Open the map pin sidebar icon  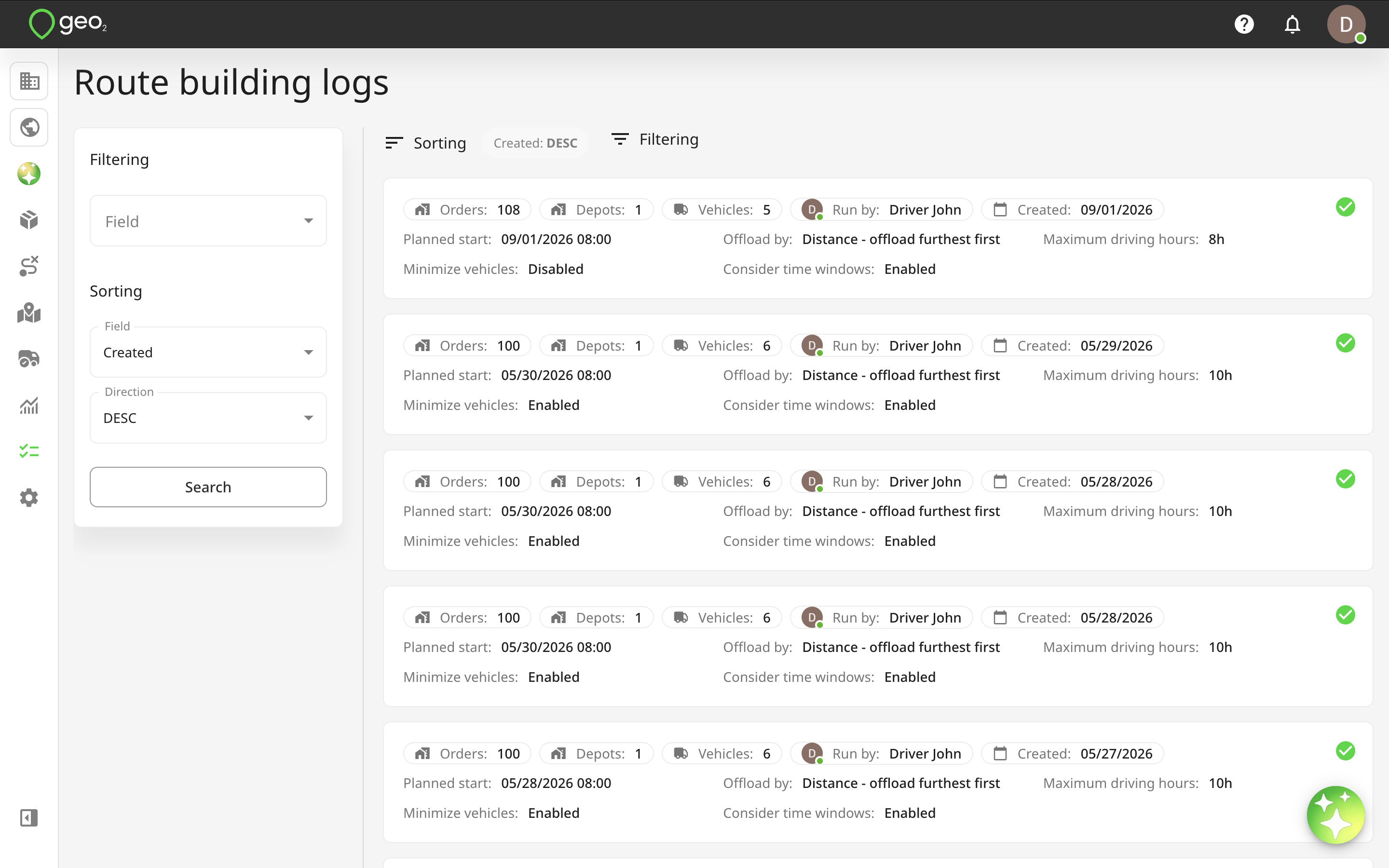pyautogui.click(x=29, y=313)
